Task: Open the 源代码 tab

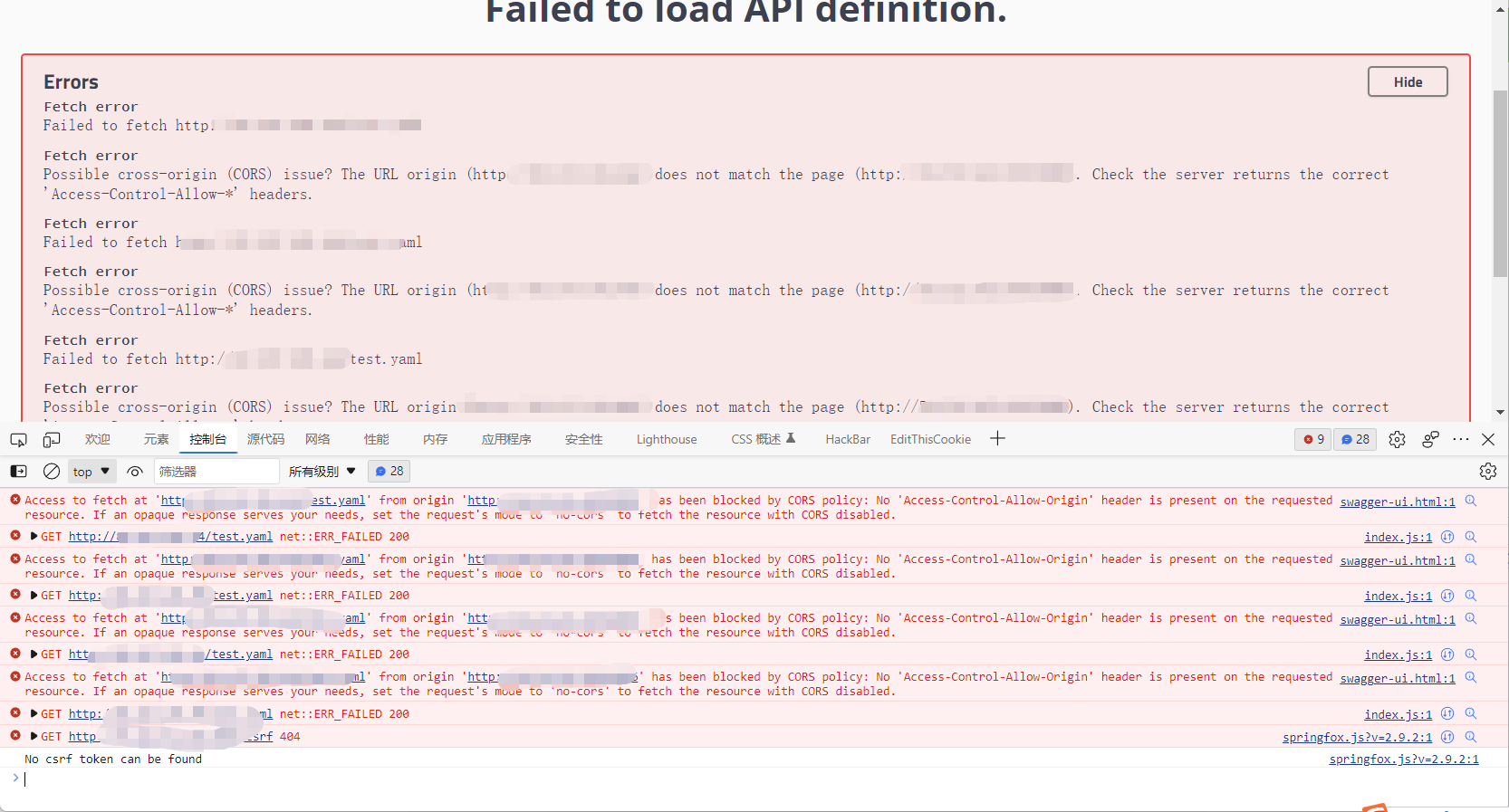Action: pos(266,439)
